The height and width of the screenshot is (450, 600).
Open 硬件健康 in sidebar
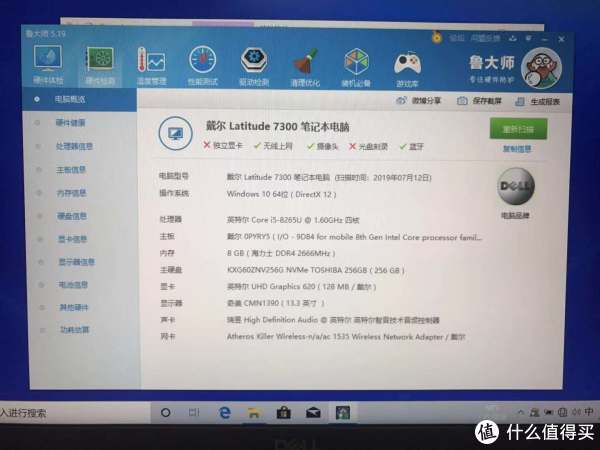[x=70, y=123]
